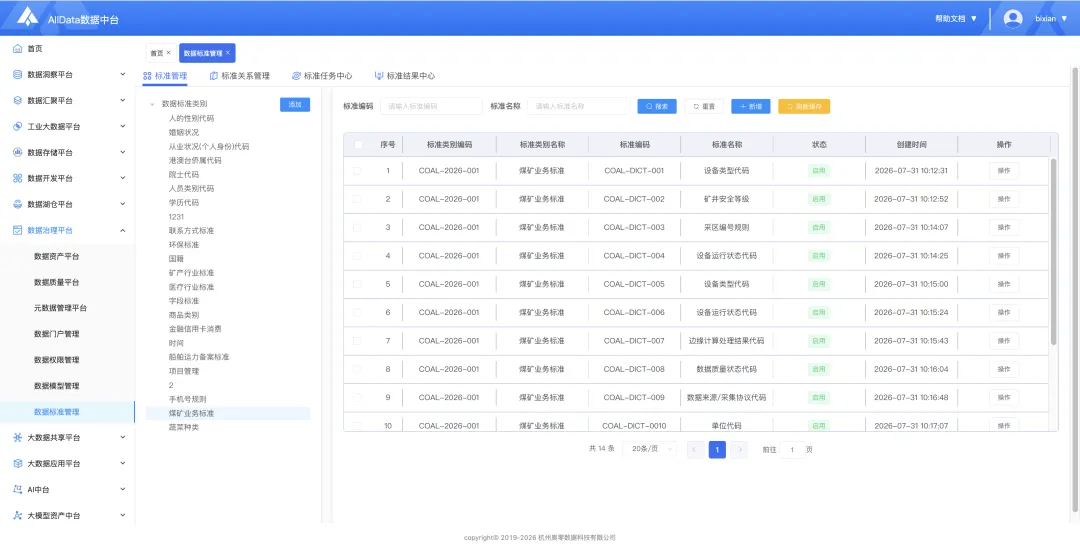Check the row checkbox for COAL-DICT-005

click(357, 284)
